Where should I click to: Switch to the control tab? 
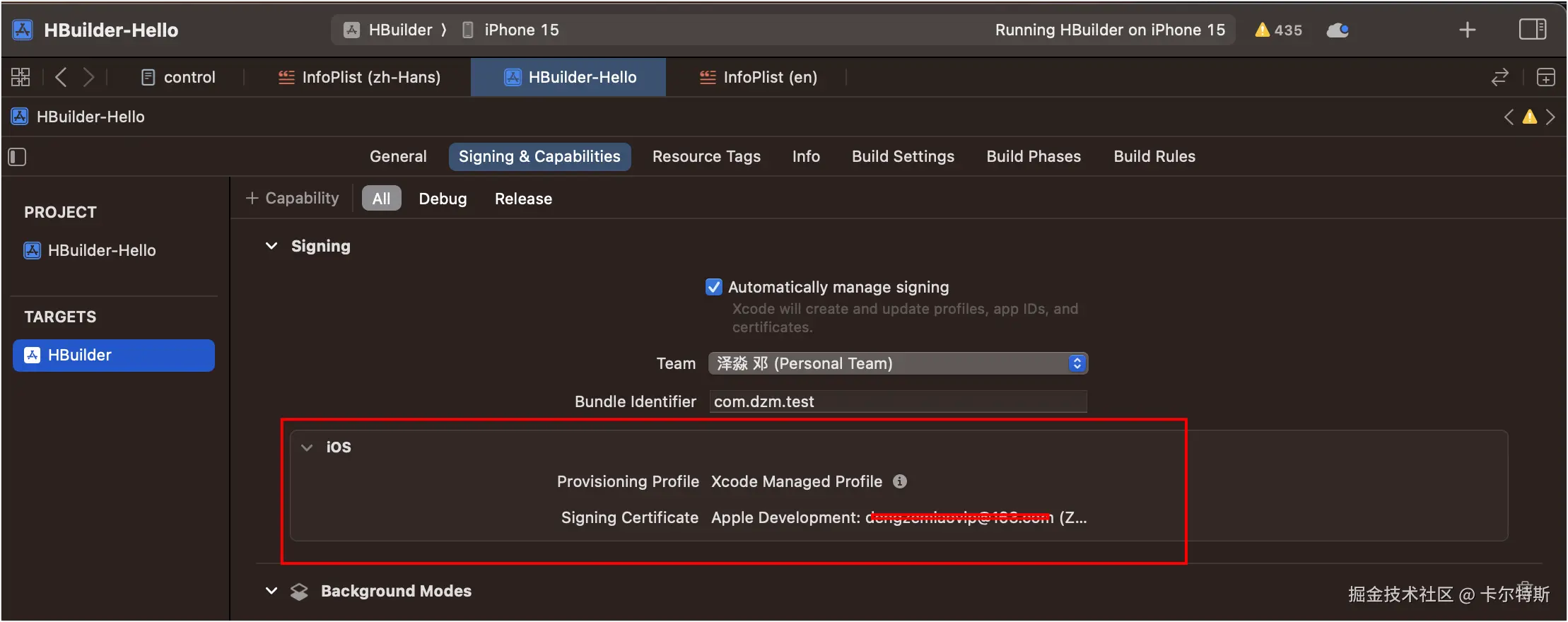178,77
